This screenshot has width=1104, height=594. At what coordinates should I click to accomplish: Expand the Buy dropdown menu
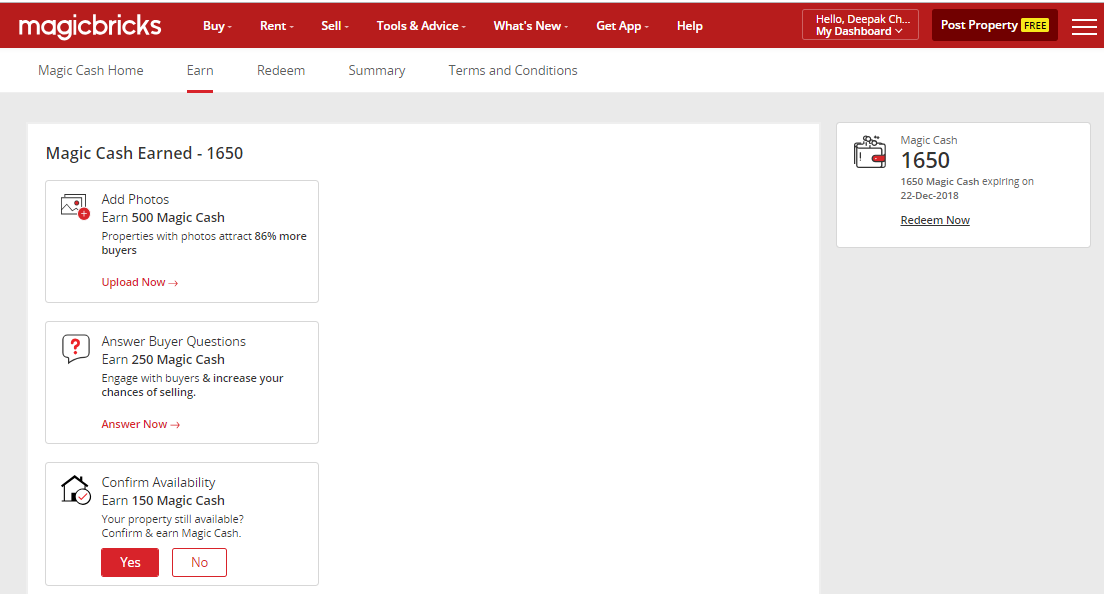coord(217,26)
